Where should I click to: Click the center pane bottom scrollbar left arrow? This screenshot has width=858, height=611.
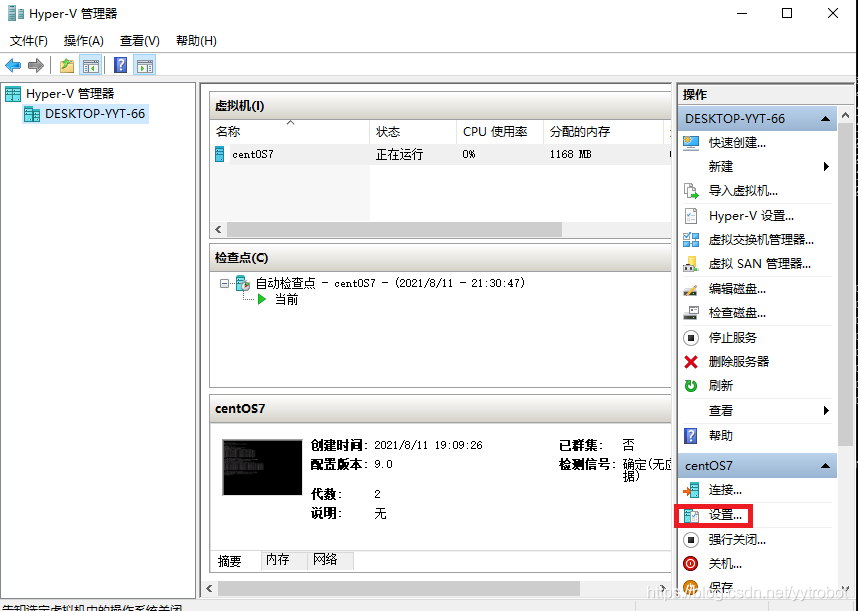click(x=209, y=589)
